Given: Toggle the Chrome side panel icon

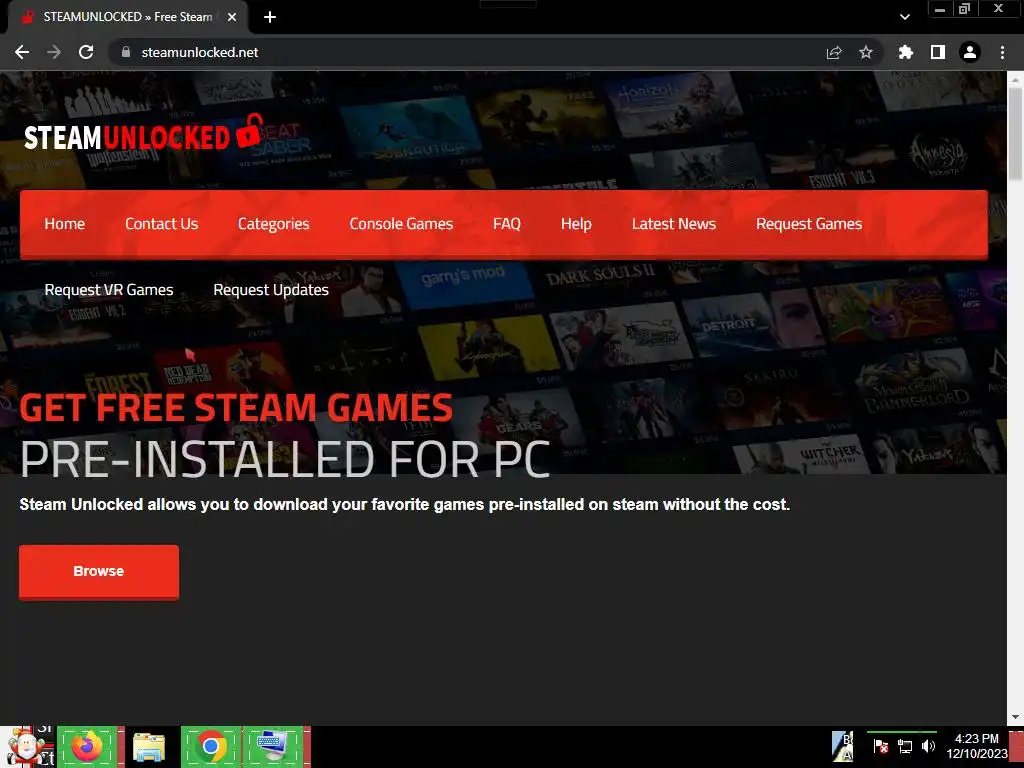Looking at the screenshot, I should click(x=938, y=52).
